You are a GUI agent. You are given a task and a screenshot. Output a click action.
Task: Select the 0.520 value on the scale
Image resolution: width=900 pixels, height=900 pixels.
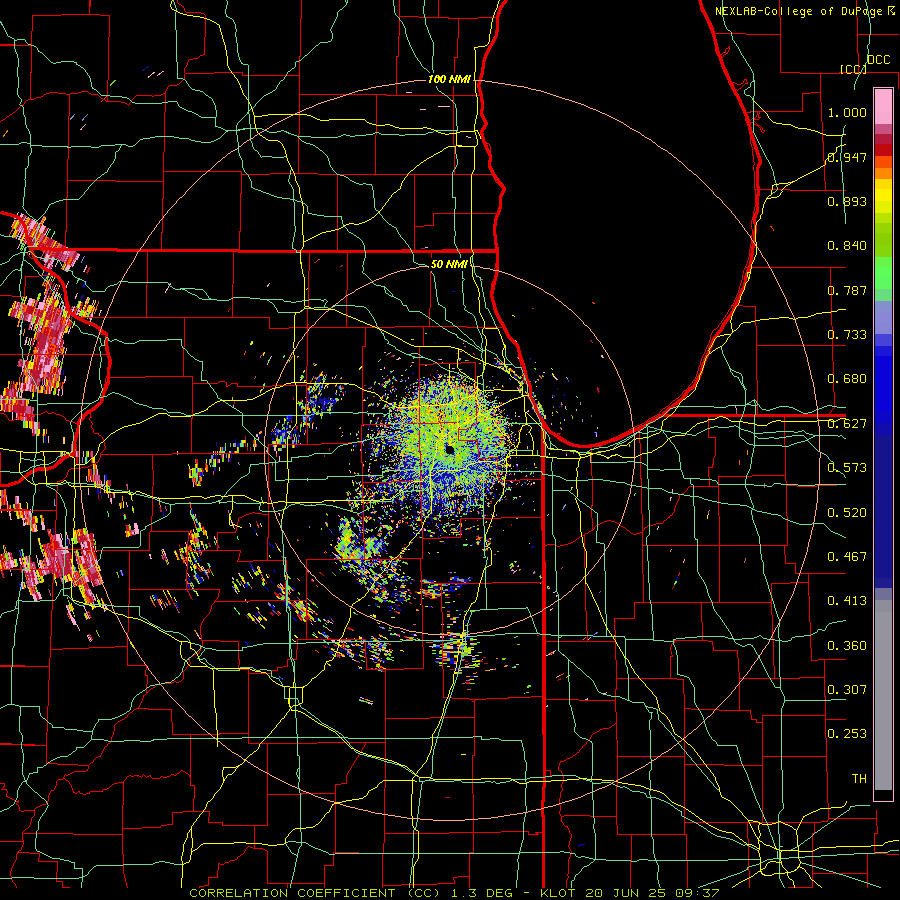coord(847,513)
